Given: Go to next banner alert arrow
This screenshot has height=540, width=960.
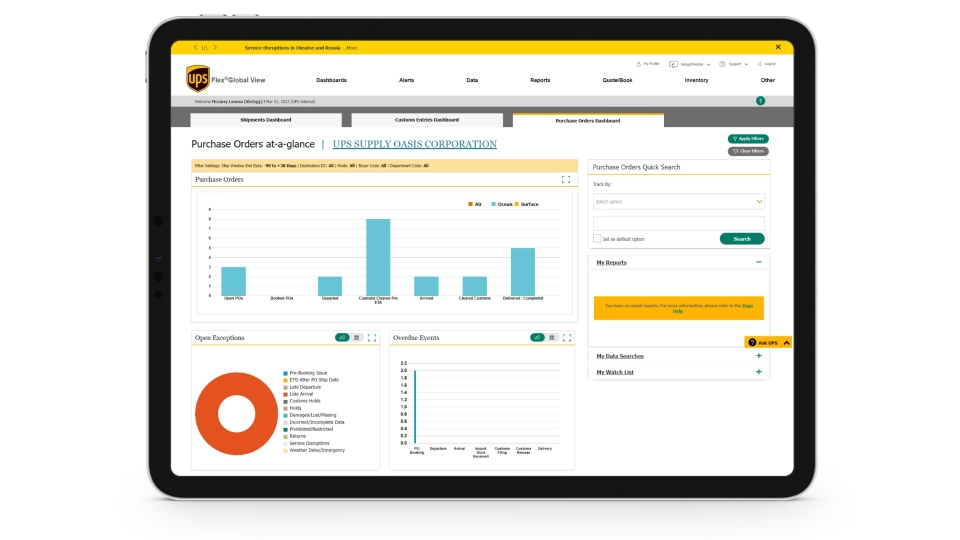Looking at the screenshot, I should point(215,47).
